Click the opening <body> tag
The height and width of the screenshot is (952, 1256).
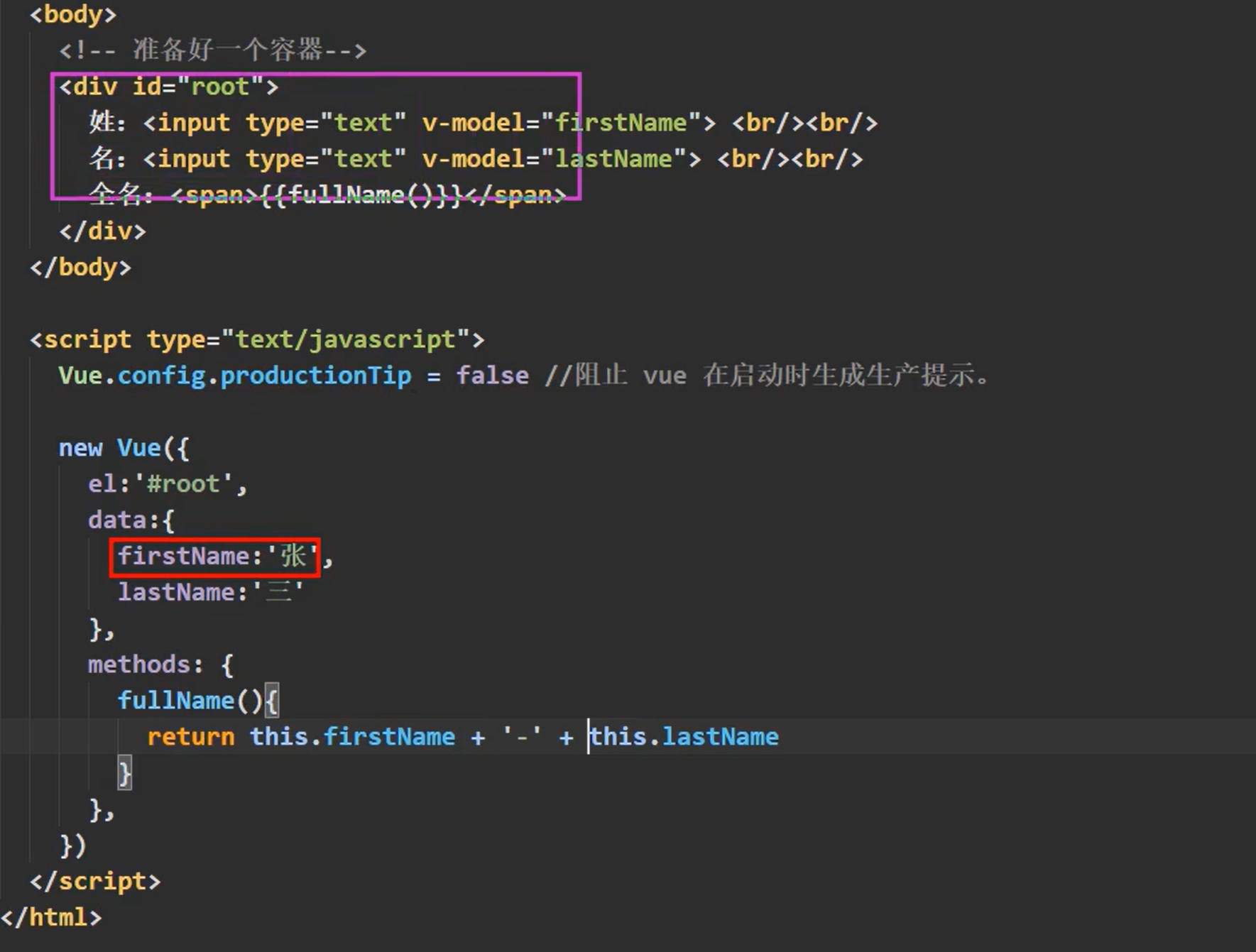pos(72,14)
